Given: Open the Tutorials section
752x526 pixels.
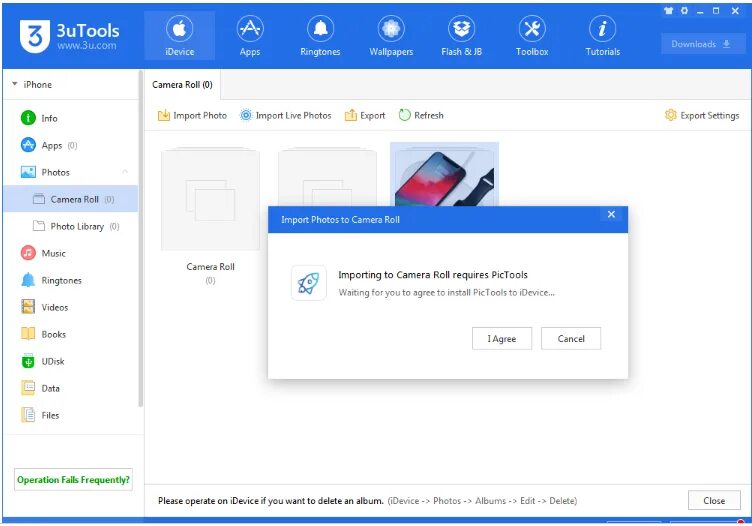Looking at the screenshot, I should click(x=602, y=36).
